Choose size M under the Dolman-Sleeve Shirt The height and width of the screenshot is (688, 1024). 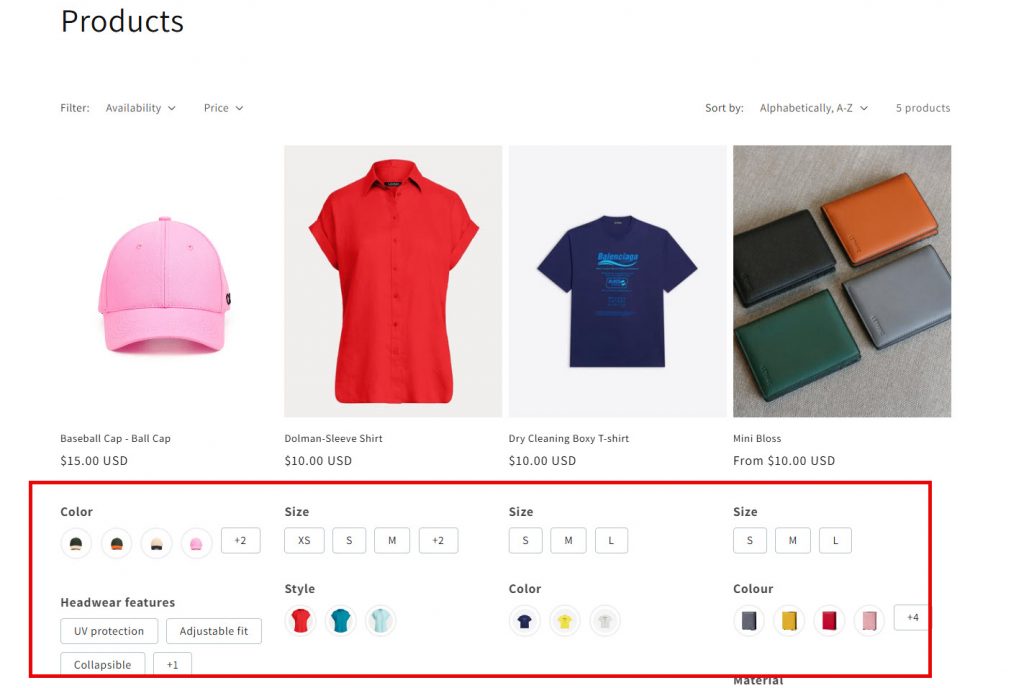[392, 540]
